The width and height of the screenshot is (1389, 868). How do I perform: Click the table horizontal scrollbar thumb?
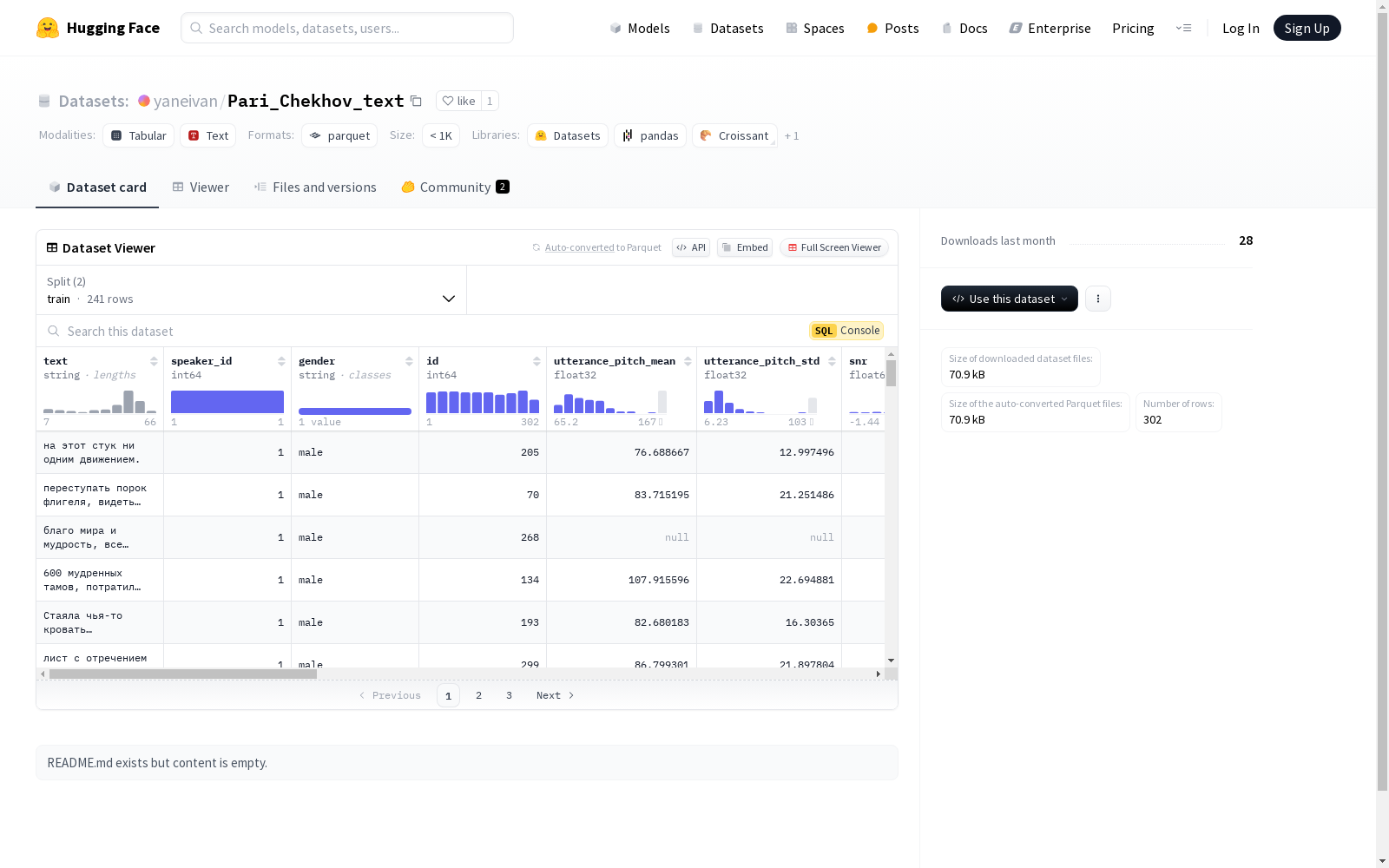182,674
